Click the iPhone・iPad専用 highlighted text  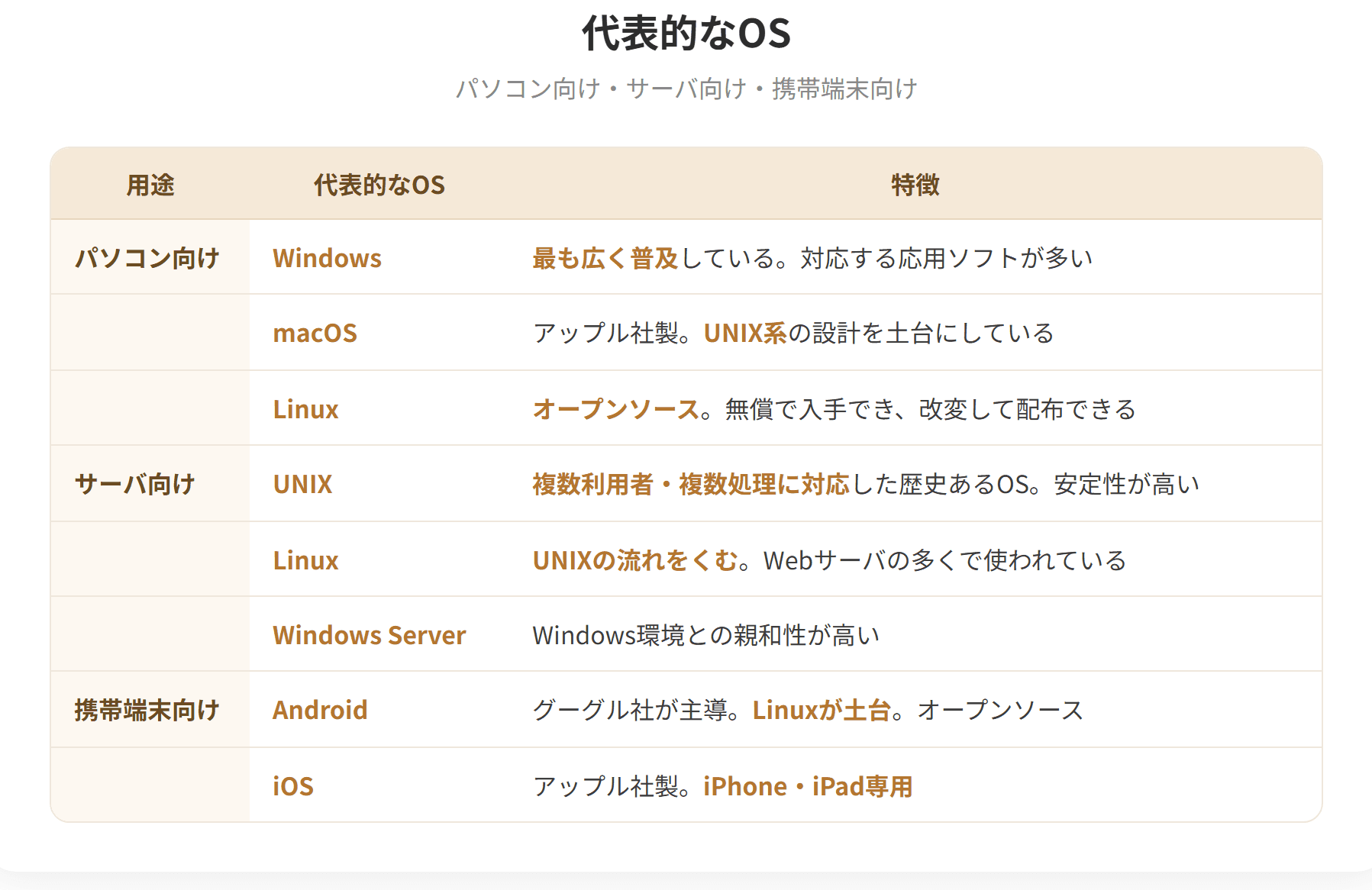[x=808, y=786]
